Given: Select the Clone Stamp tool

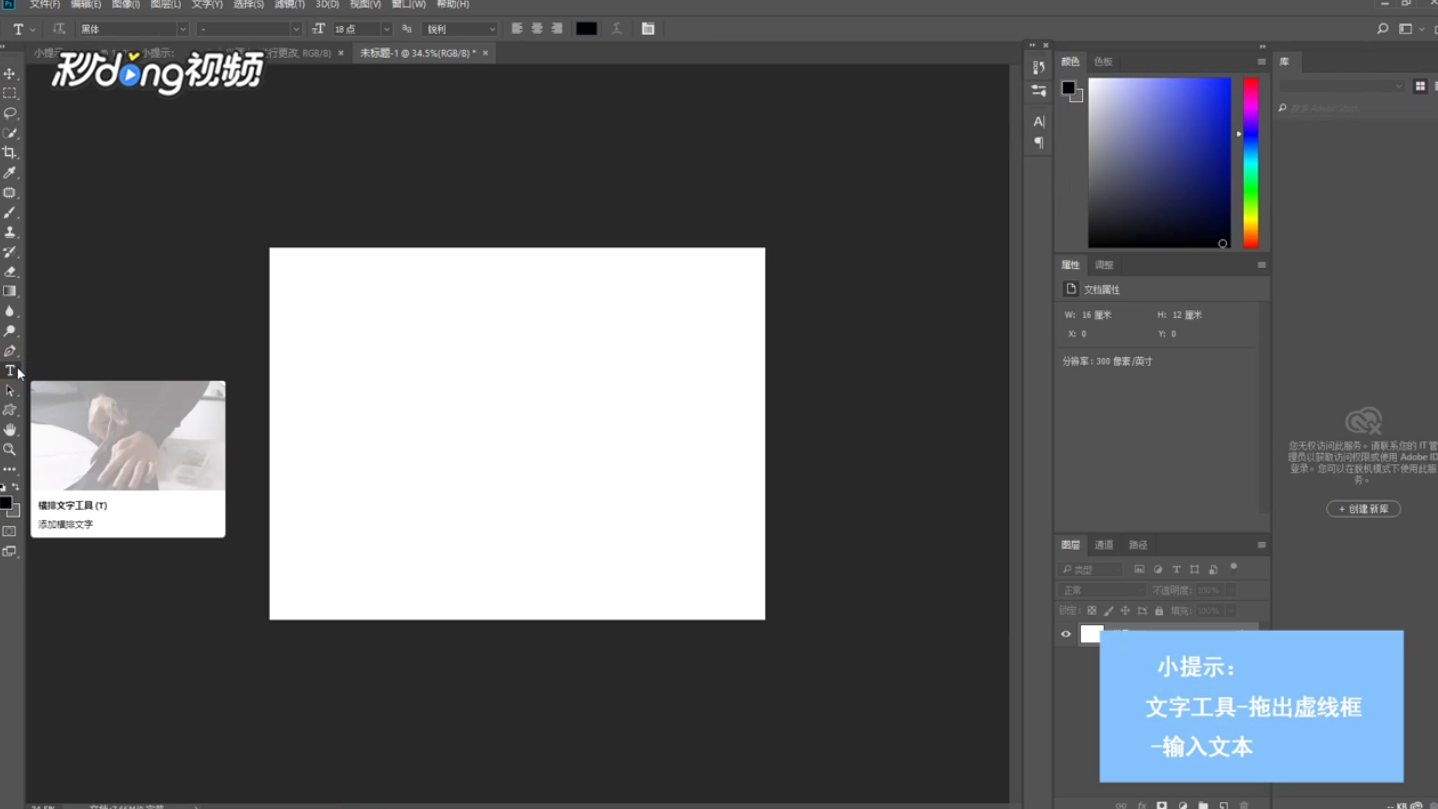Looking at the screenshot, I should pos(10,232).
